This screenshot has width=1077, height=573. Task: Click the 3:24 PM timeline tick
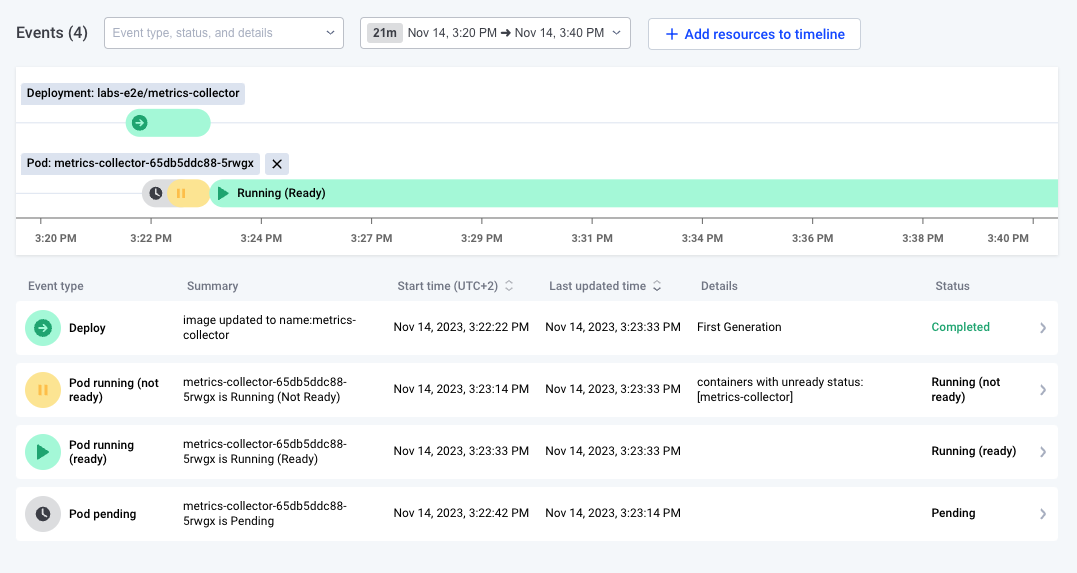point(261,238)
